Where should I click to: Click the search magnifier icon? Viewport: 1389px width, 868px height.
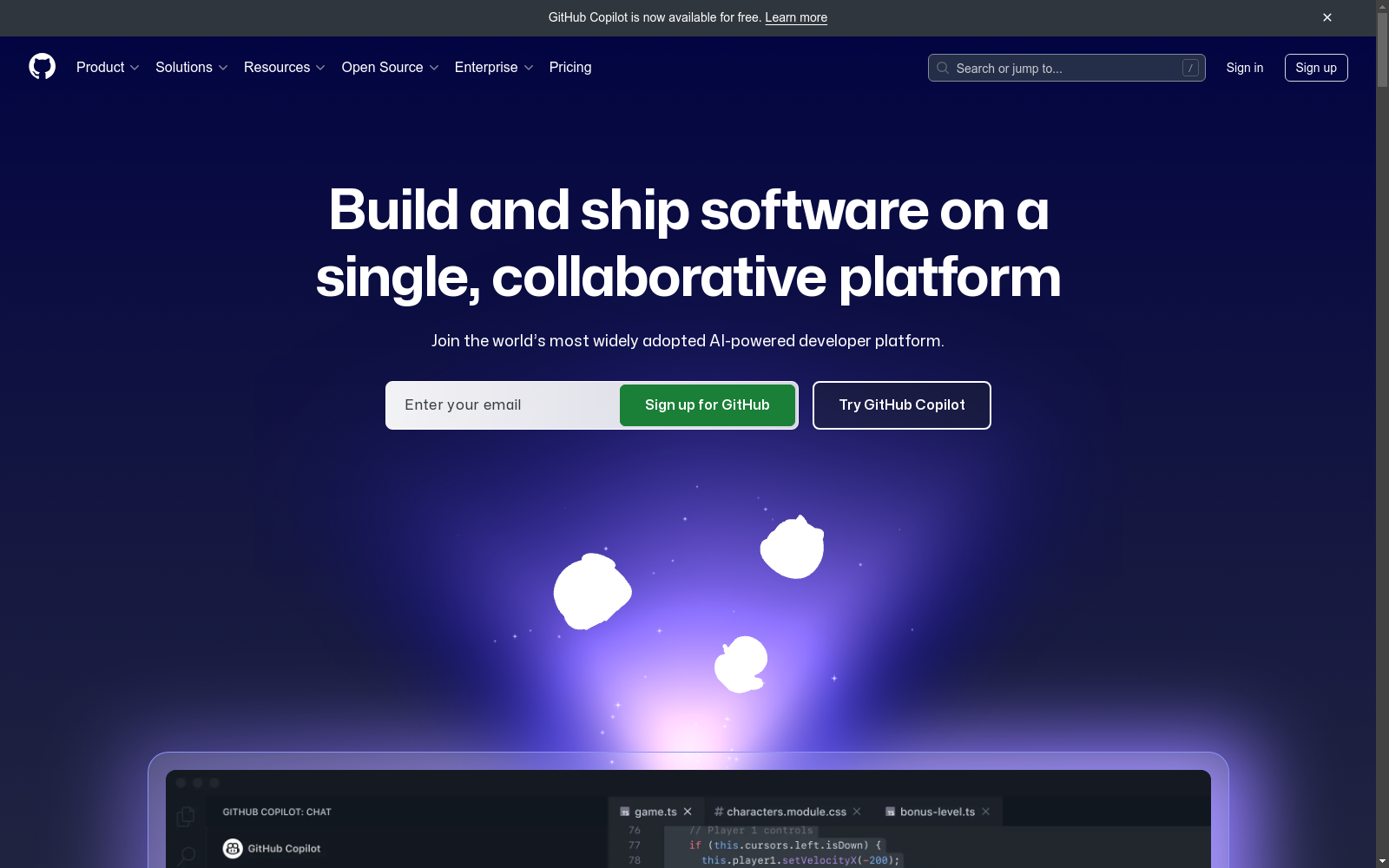click(x=943, y=68)
